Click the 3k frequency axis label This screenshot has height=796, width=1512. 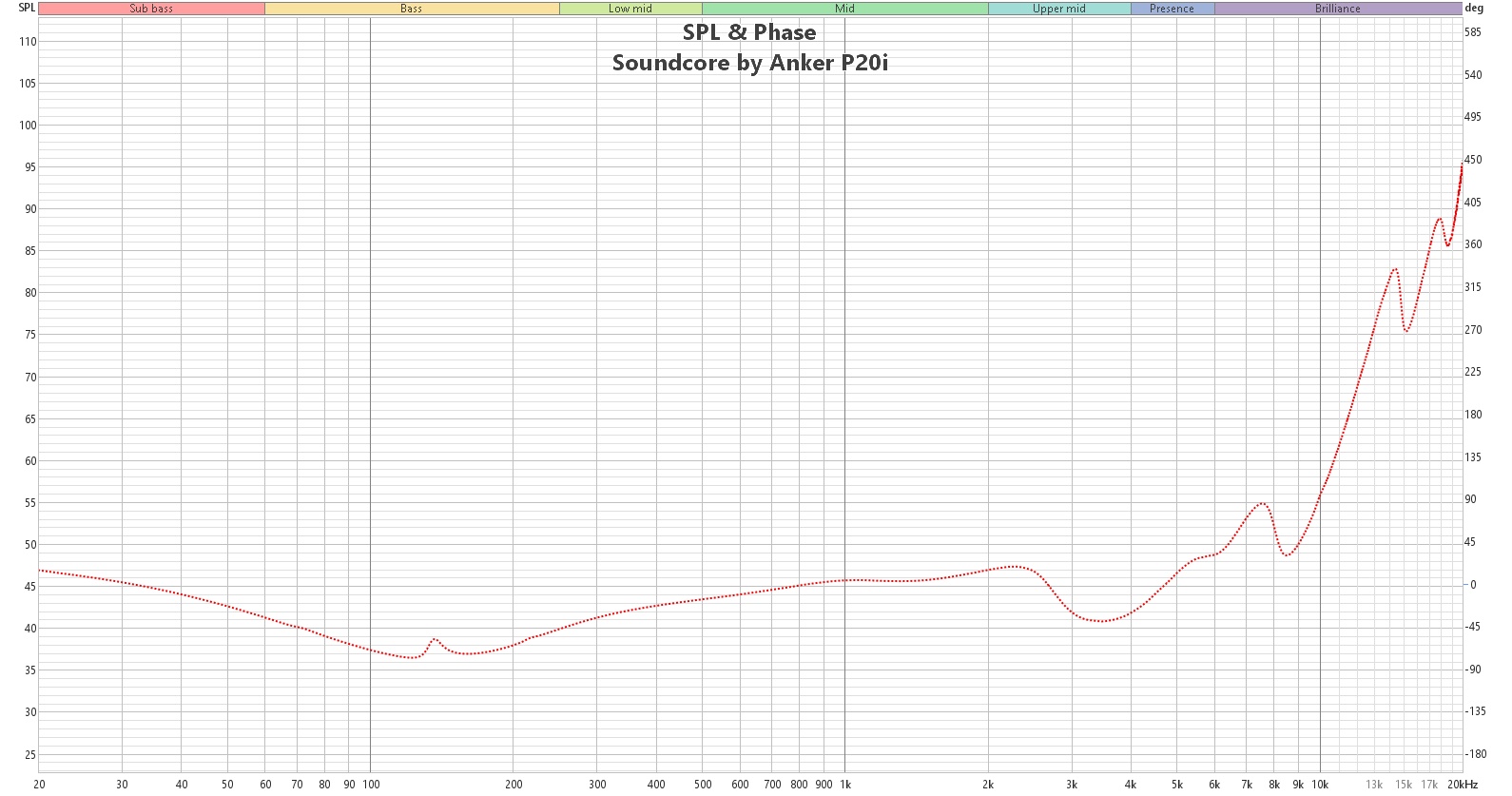pyautogui.click(x=1072, y=785)
